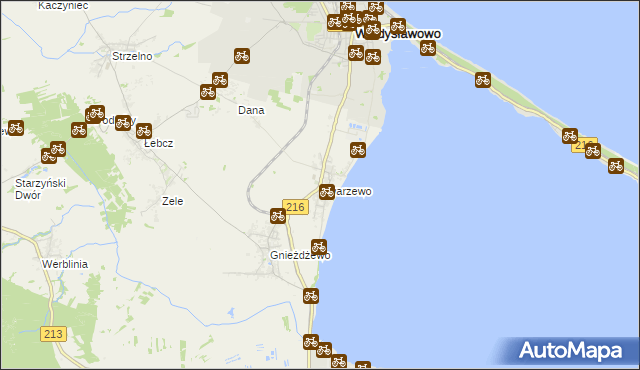Click the Kaczyniec label at top left
Screen dimensions: 640x370
click(63, 6)
